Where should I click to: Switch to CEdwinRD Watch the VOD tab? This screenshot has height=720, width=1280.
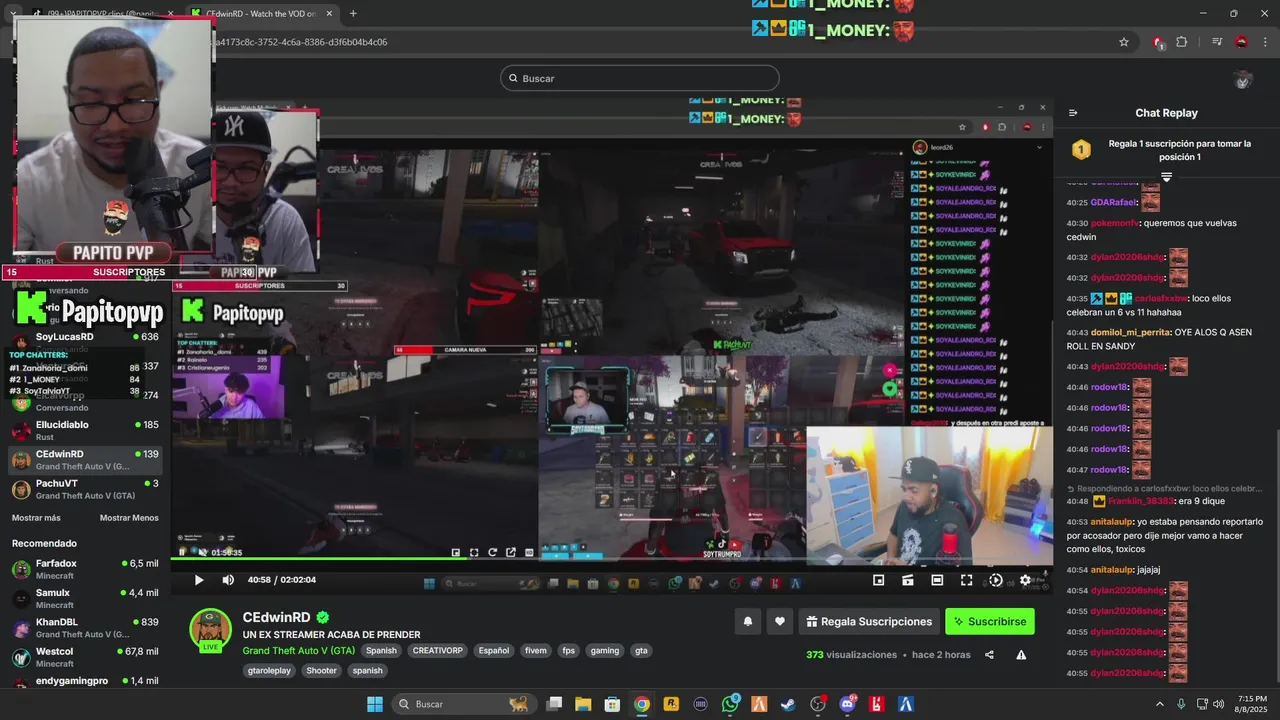260,13
